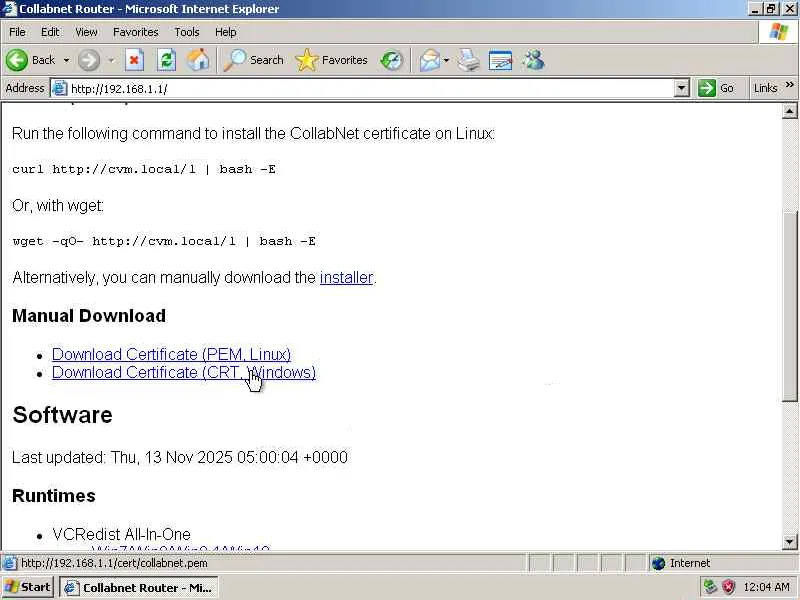The height and width of the screenshot is (600, 800).
Task: Open the Home page icon
Action: pos(198,60)
